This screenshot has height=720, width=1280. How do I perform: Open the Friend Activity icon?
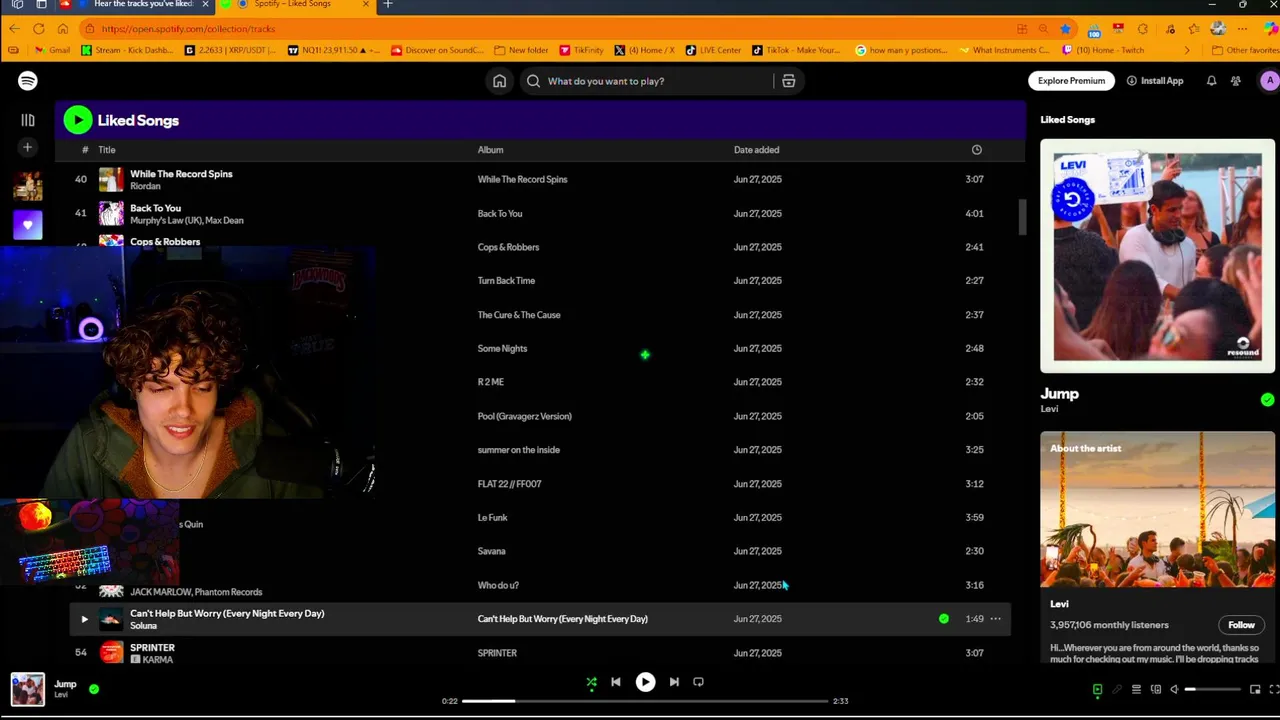pyautogui.click(x=1236, y=81)
